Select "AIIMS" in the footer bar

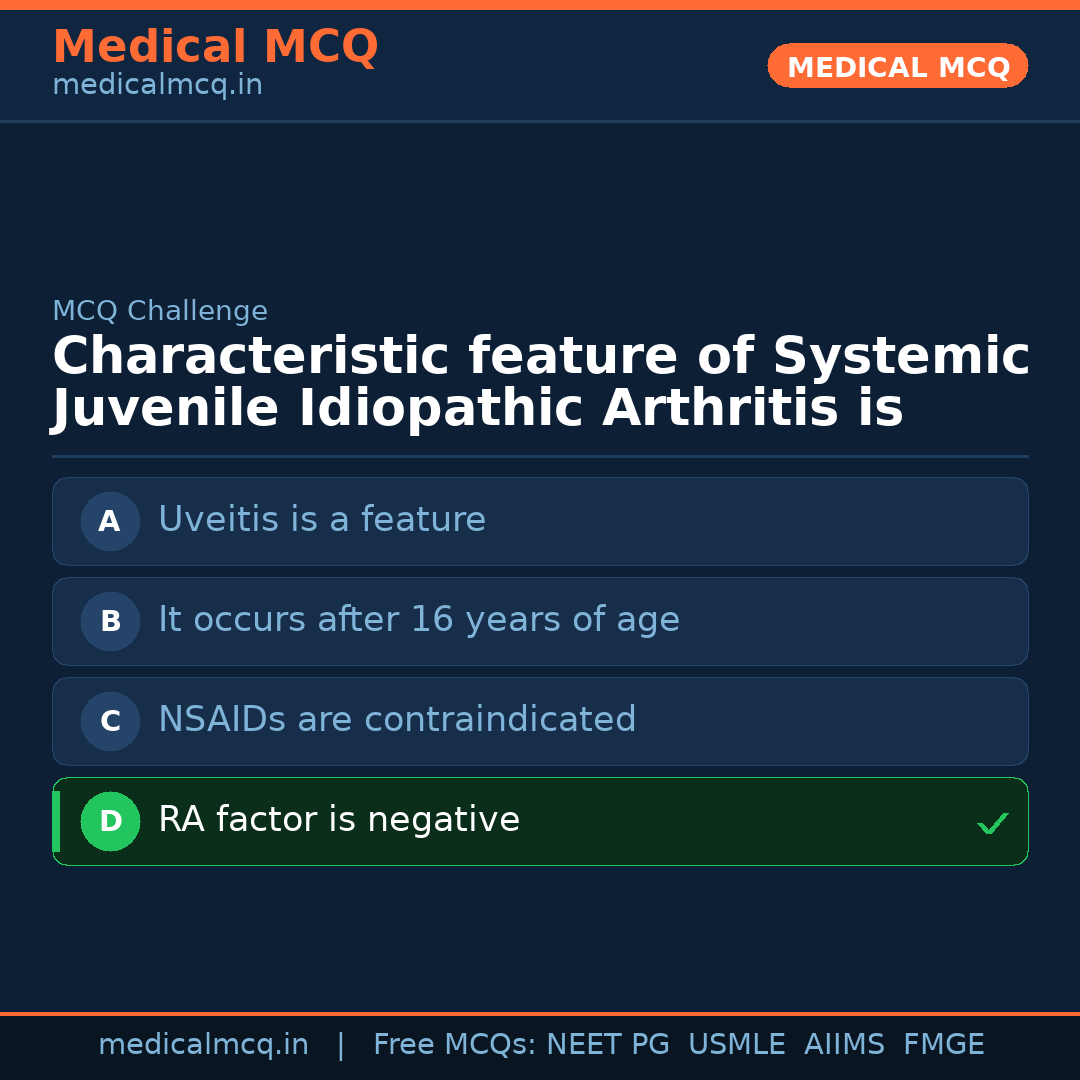844,1045
